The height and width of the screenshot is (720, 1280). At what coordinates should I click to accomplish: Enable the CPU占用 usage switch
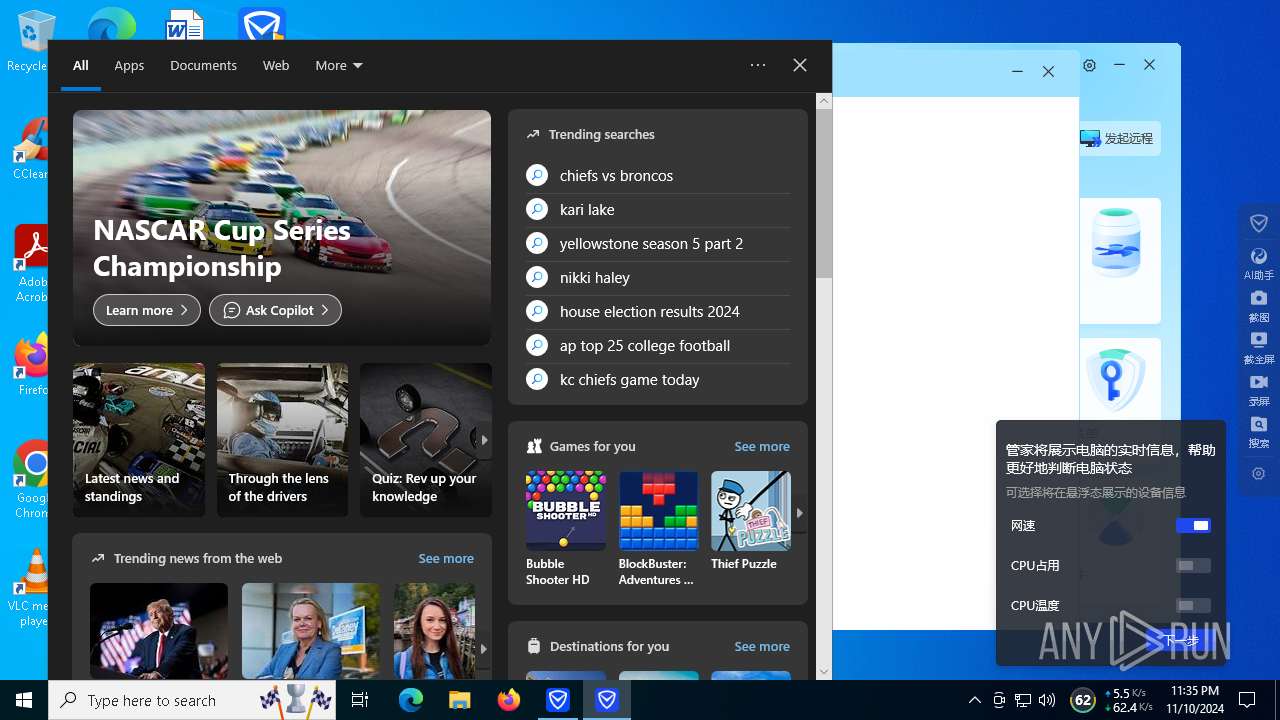[1193, 565]
